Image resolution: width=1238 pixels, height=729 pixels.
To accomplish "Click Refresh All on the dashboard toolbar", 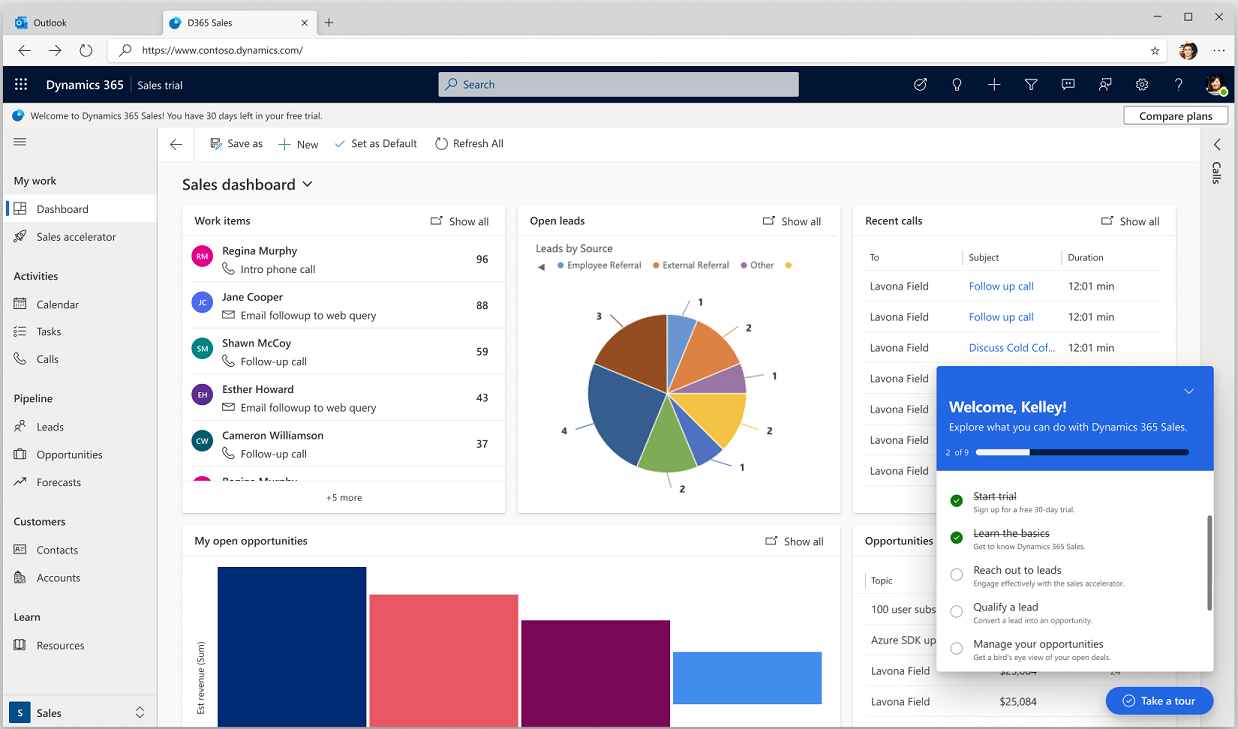I will click(469, 143).
